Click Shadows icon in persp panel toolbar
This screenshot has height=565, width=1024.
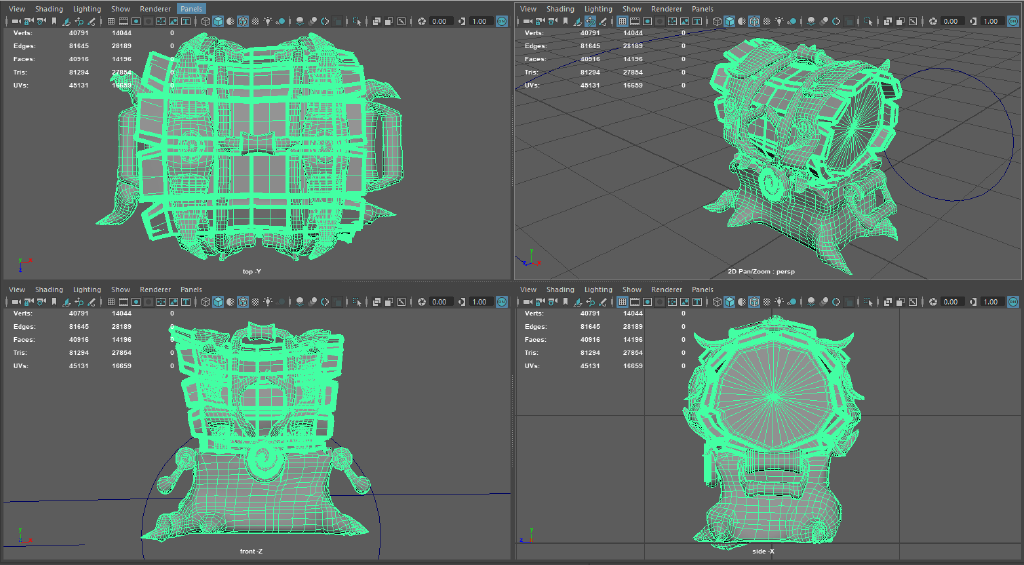pos(792,21)
